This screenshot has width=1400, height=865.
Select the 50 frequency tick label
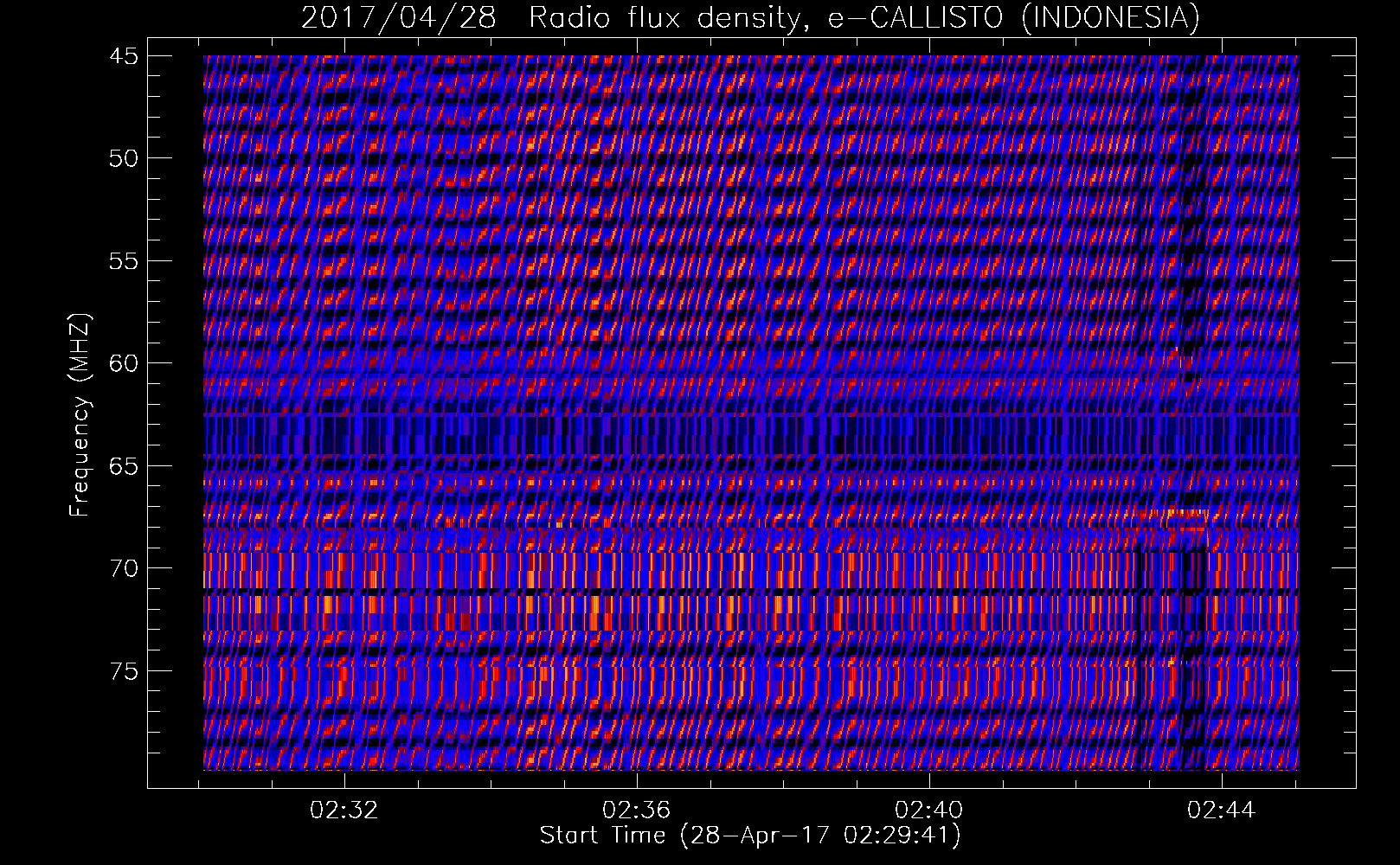click(x=123, y=158)
